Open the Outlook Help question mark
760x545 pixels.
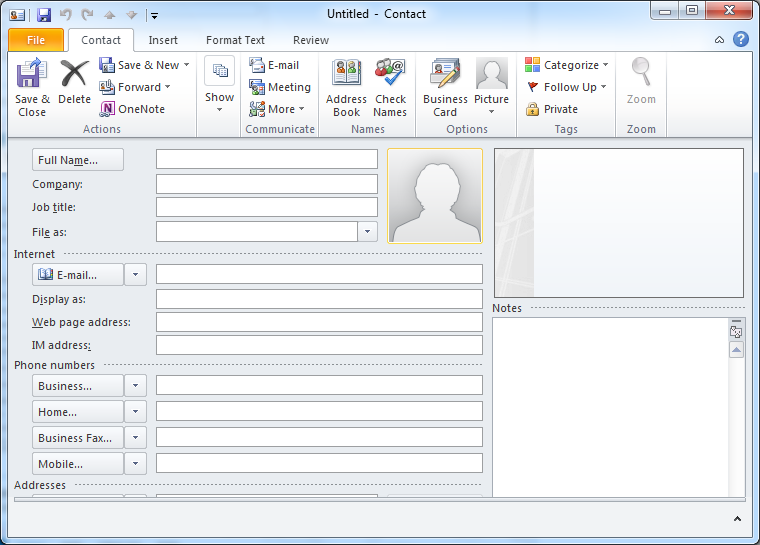pos(741,39)
